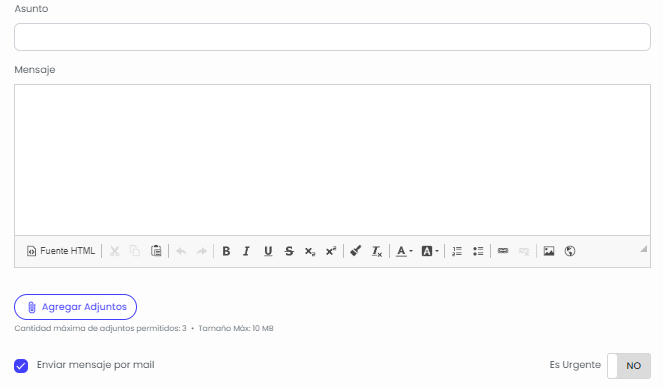Click into the Asunto field
The image size is (663, 389).
click(x=332, y=37)
